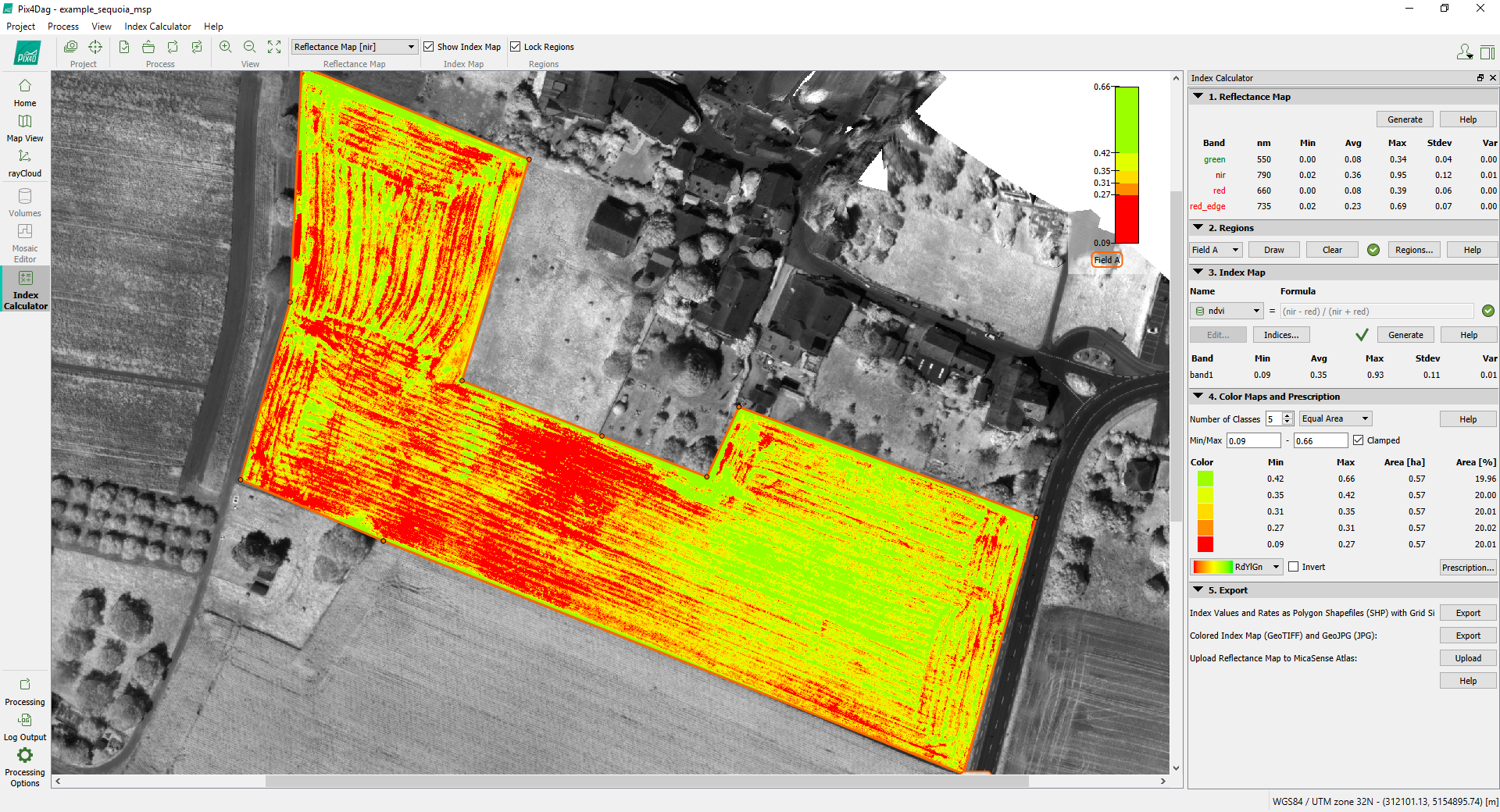Toggle the right sidebar panel icon
Image resolution: width=1500 pixels, height=812 pixels.
(x=1487, y=52)
